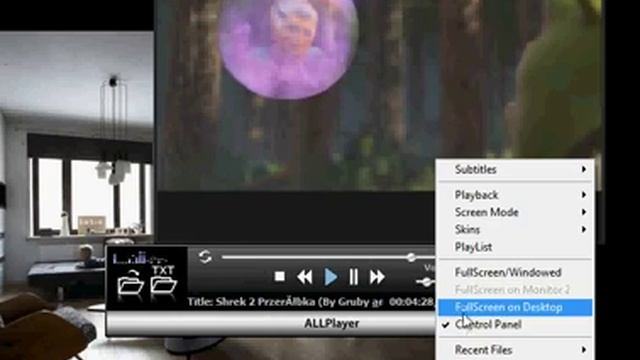
Task: Toggle the Control Panel checked item
Action: 515,324
